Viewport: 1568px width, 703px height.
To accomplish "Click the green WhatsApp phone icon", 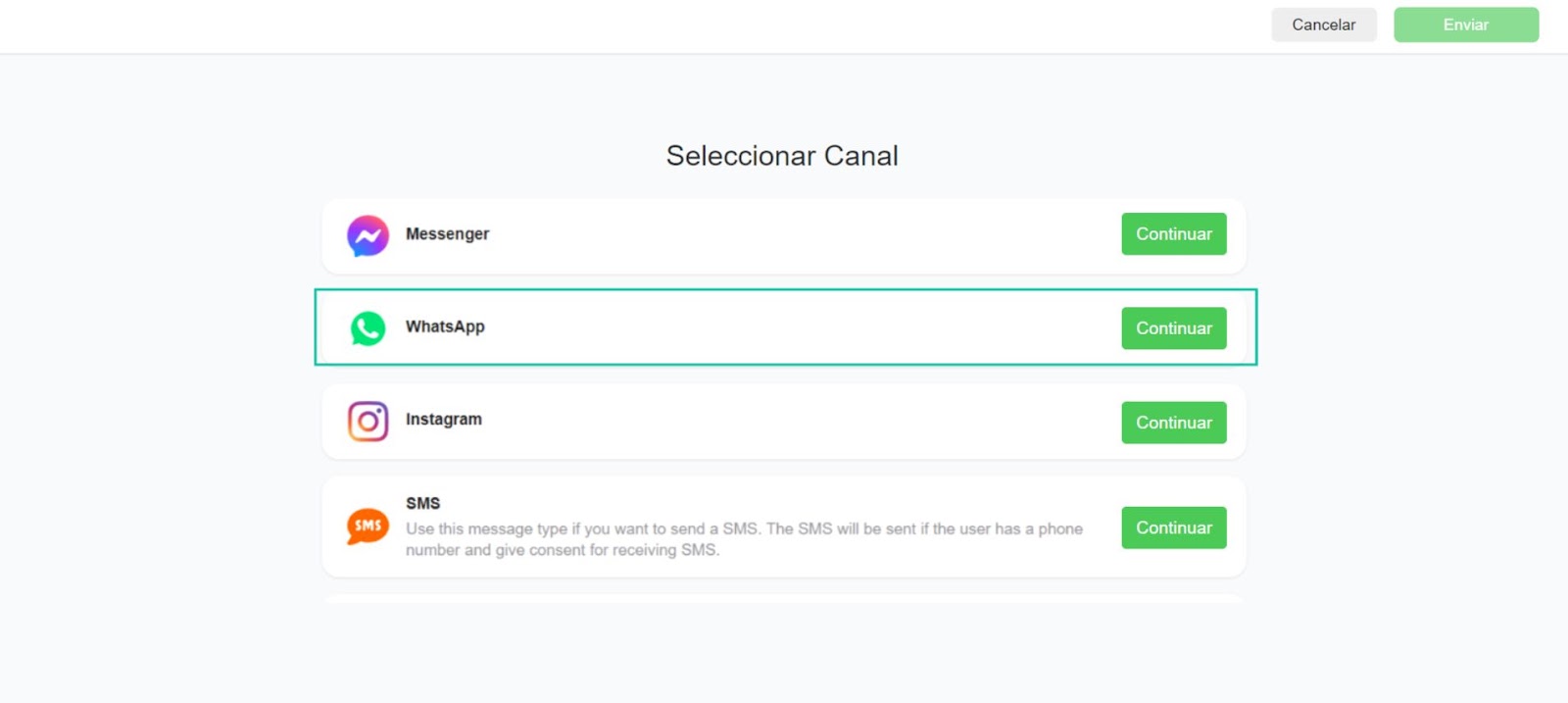I will (x=367, y=328).
